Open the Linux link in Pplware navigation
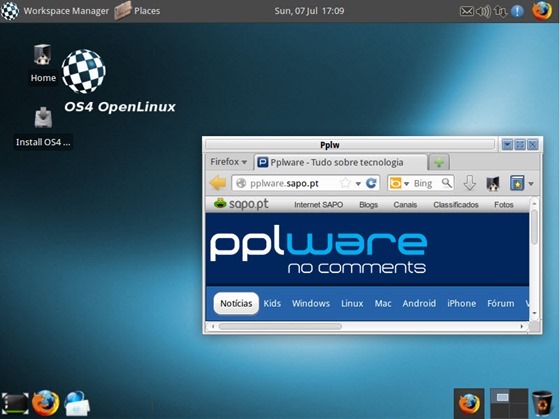The image size is (560, 419). (352, 303)
